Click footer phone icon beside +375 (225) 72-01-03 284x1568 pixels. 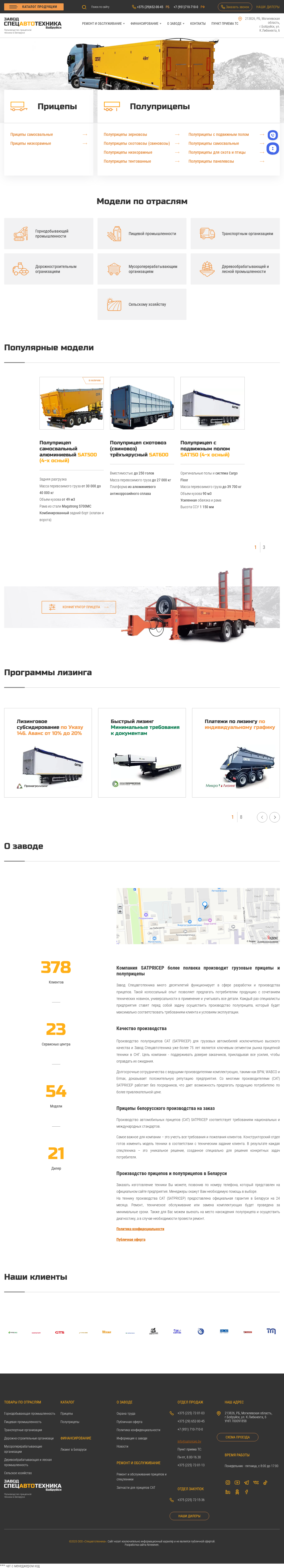[x=172, y=1413]
